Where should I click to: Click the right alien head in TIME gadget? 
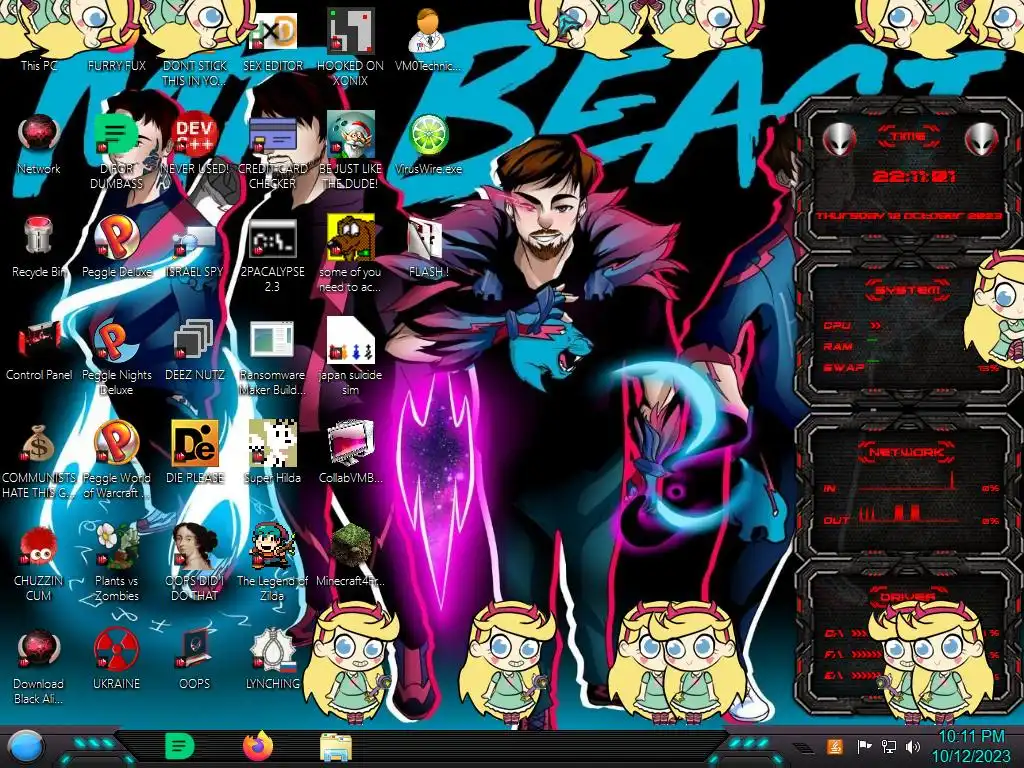click(x=981, y=139)
